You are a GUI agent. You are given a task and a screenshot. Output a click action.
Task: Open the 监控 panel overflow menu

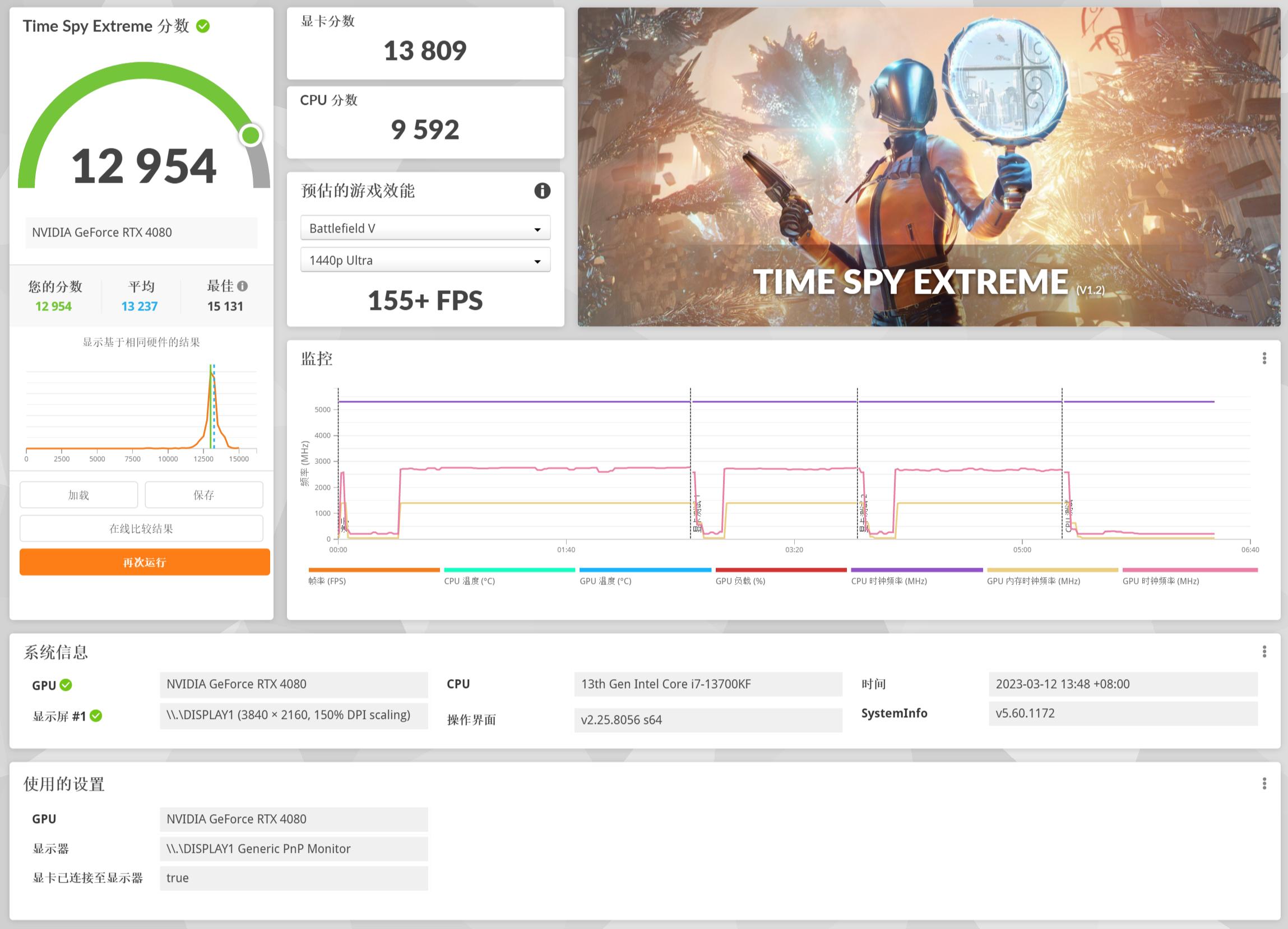1265,358
